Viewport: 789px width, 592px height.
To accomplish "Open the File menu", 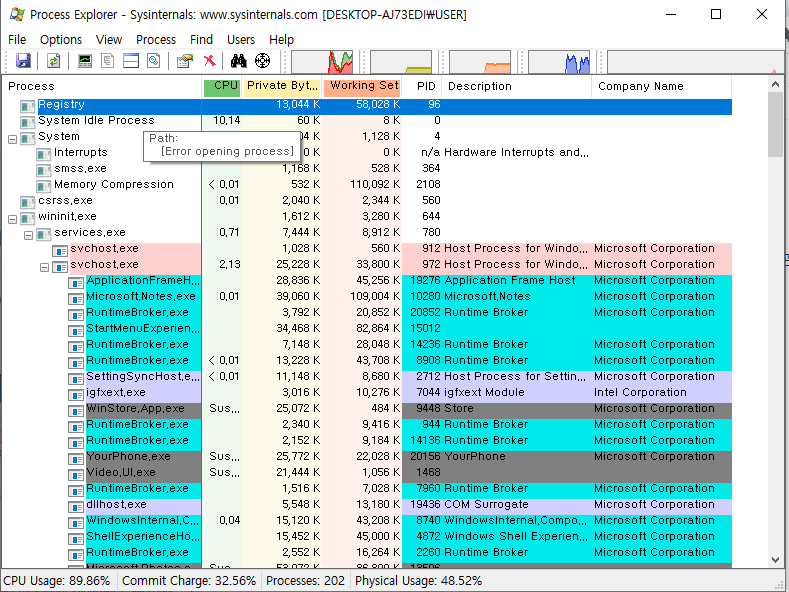I will pyautogui.click(x=17, y=40).
